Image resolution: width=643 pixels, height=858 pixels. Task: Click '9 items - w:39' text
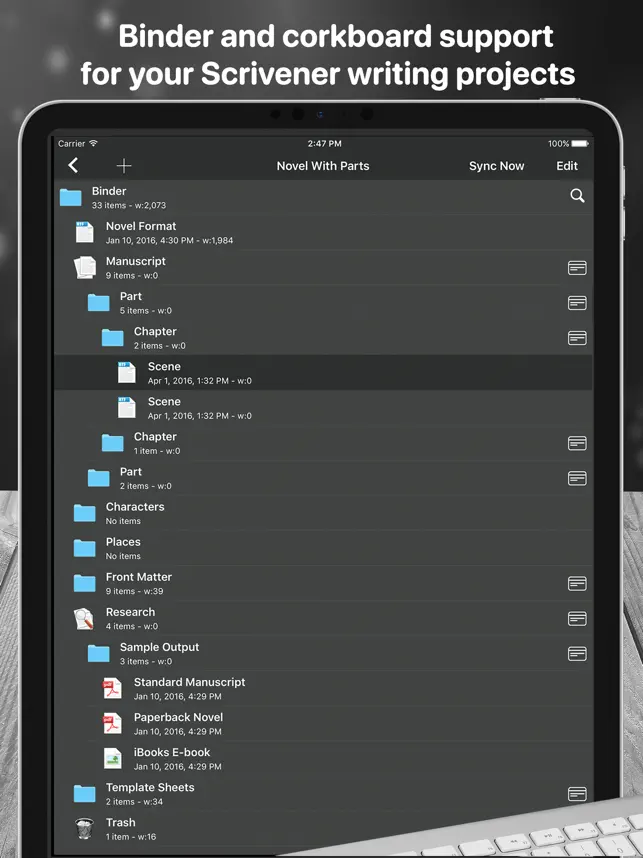pyautogui.click(x=134, y=591)
